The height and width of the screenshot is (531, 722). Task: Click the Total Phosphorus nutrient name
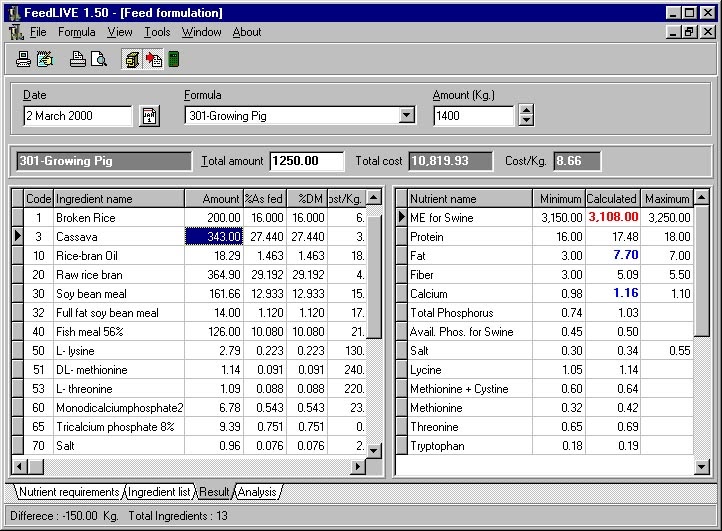point(452,313)
